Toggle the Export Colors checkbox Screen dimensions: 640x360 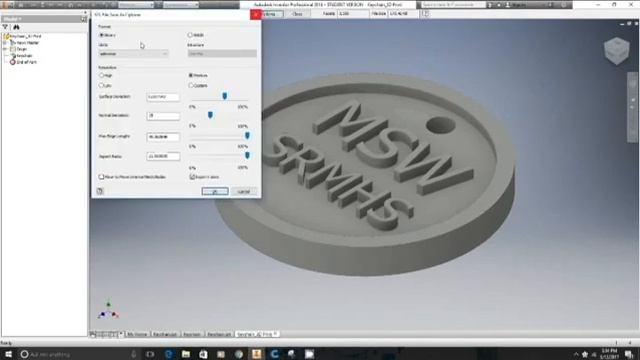tap(192, 177)
